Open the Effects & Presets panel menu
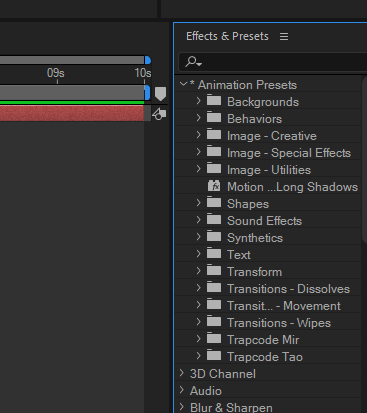Image resolution: width=367 pixels, height=413 pixels. [x=284, y=36]
